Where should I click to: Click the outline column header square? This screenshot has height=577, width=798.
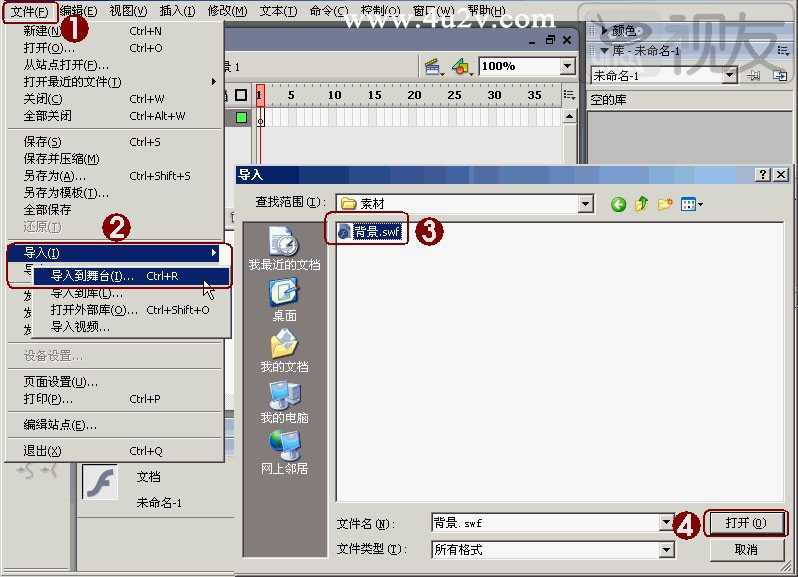pyautogui.click(x=241, y=95)
